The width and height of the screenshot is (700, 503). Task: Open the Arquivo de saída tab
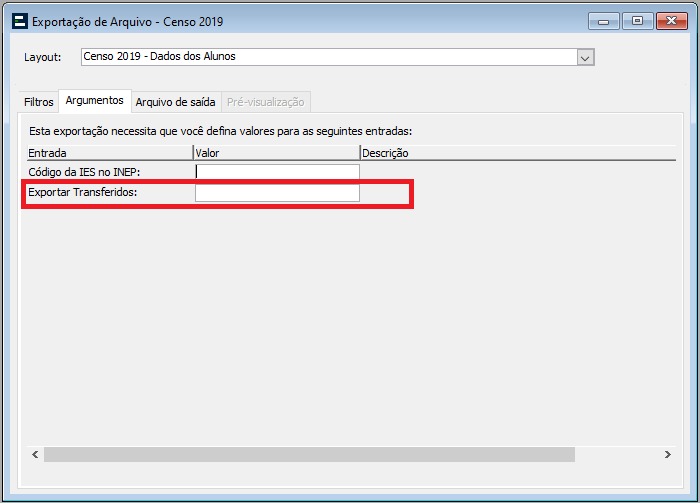point(175,102)
